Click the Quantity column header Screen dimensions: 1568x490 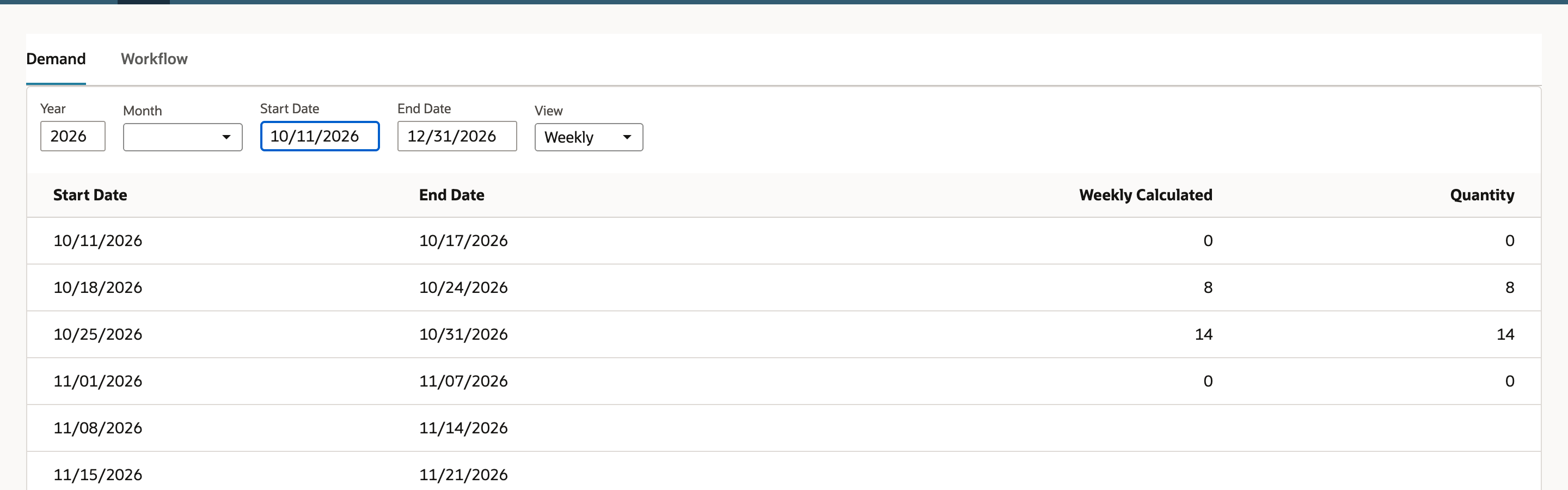pyautogui.click(x=1482, y=195)
